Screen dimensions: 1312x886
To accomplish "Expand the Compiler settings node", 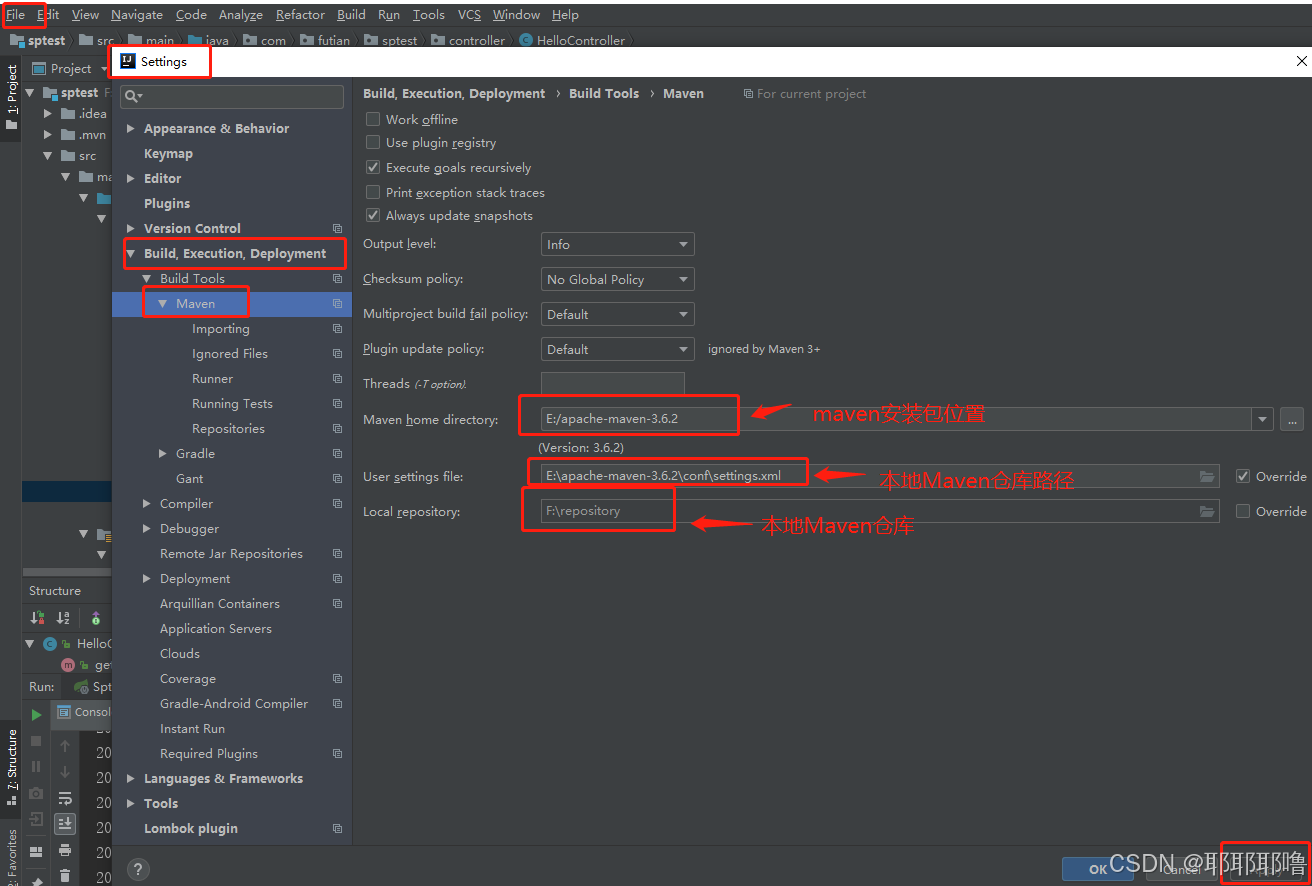I will [x=146, y=504].
